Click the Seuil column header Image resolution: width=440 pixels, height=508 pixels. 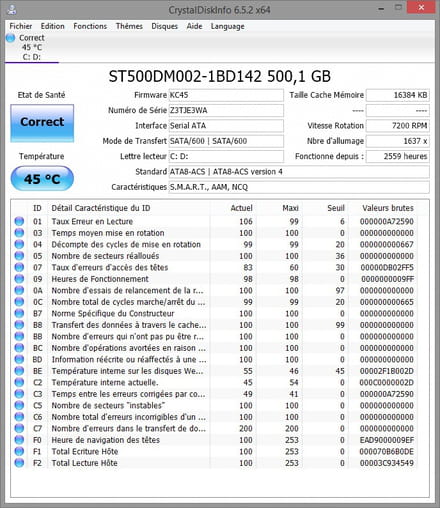(325, 208)
